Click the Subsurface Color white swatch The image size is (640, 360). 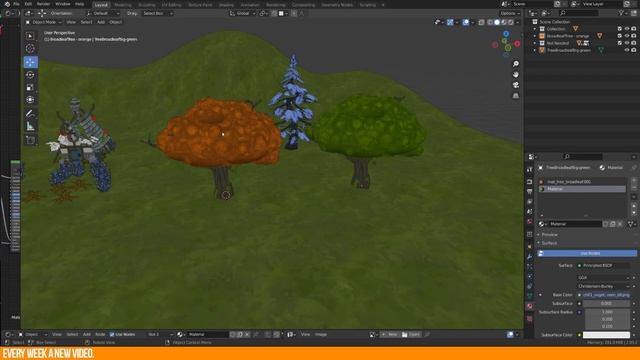[606, 335]
